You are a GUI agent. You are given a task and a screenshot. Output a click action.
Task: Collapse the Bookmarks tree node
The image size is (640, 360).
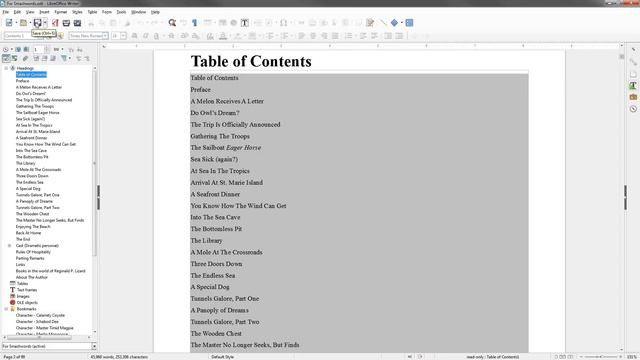click(x=6, y=309)
